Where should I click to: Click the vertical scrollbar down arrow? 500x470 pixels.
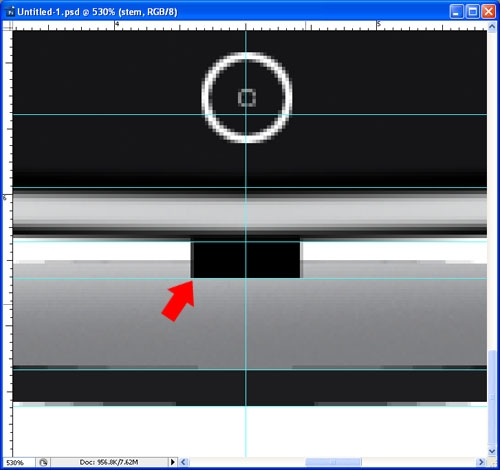coord(492,451)
